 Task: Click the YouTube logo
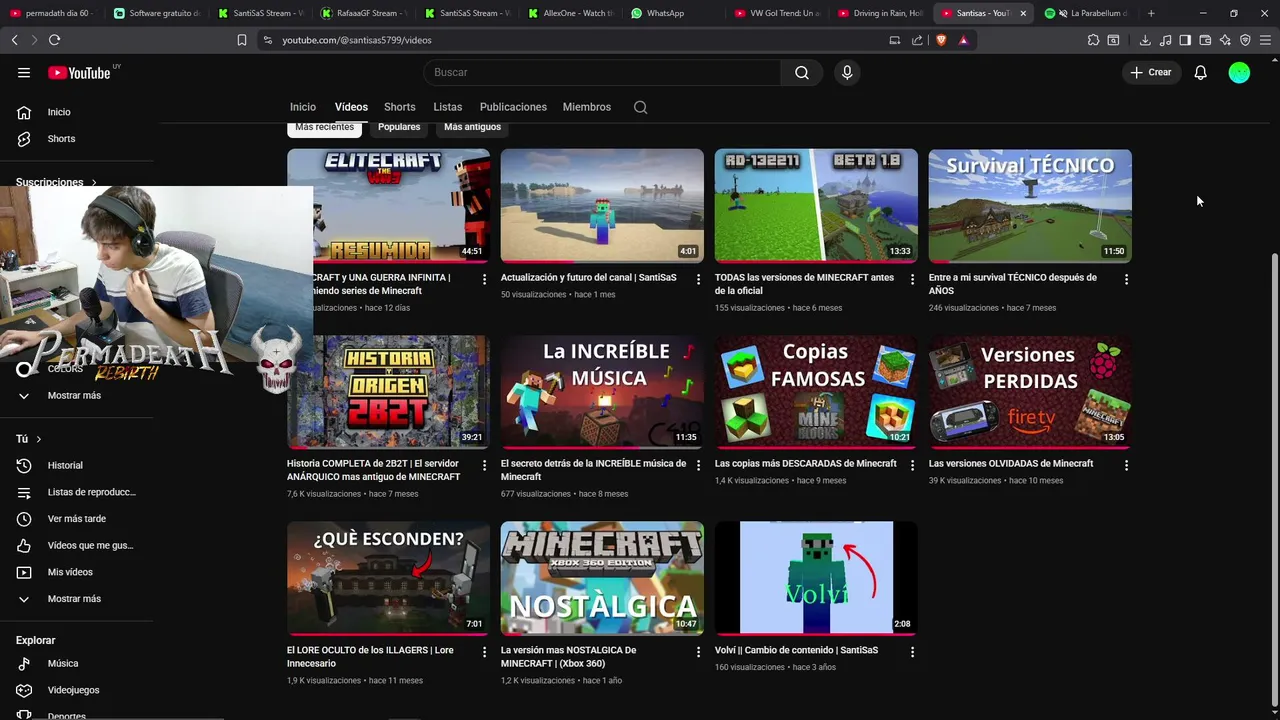79,72
